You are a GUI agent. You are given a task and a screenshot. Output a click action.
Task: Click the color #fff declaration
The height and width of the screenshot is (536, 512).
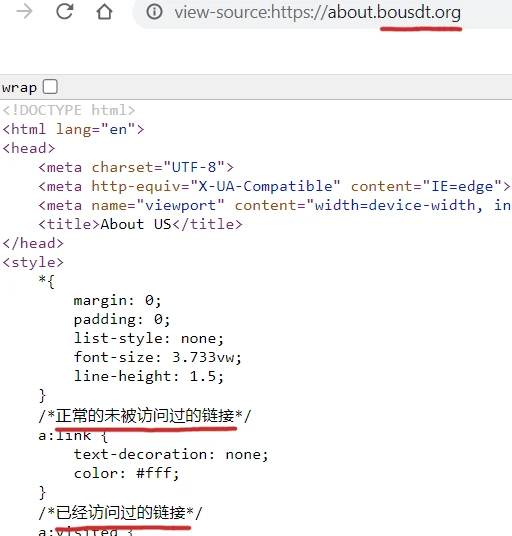[x=126, y=473]
